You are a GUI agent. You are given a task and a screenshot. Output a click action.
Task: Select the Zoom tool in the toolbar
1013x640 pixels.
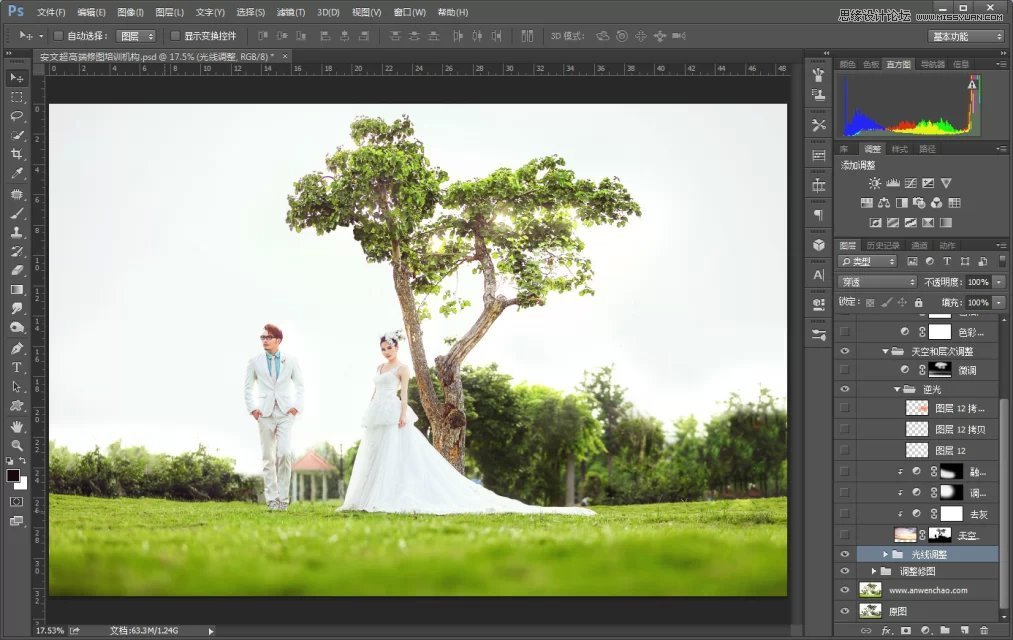pyautogui.click(x=15, y=446)
